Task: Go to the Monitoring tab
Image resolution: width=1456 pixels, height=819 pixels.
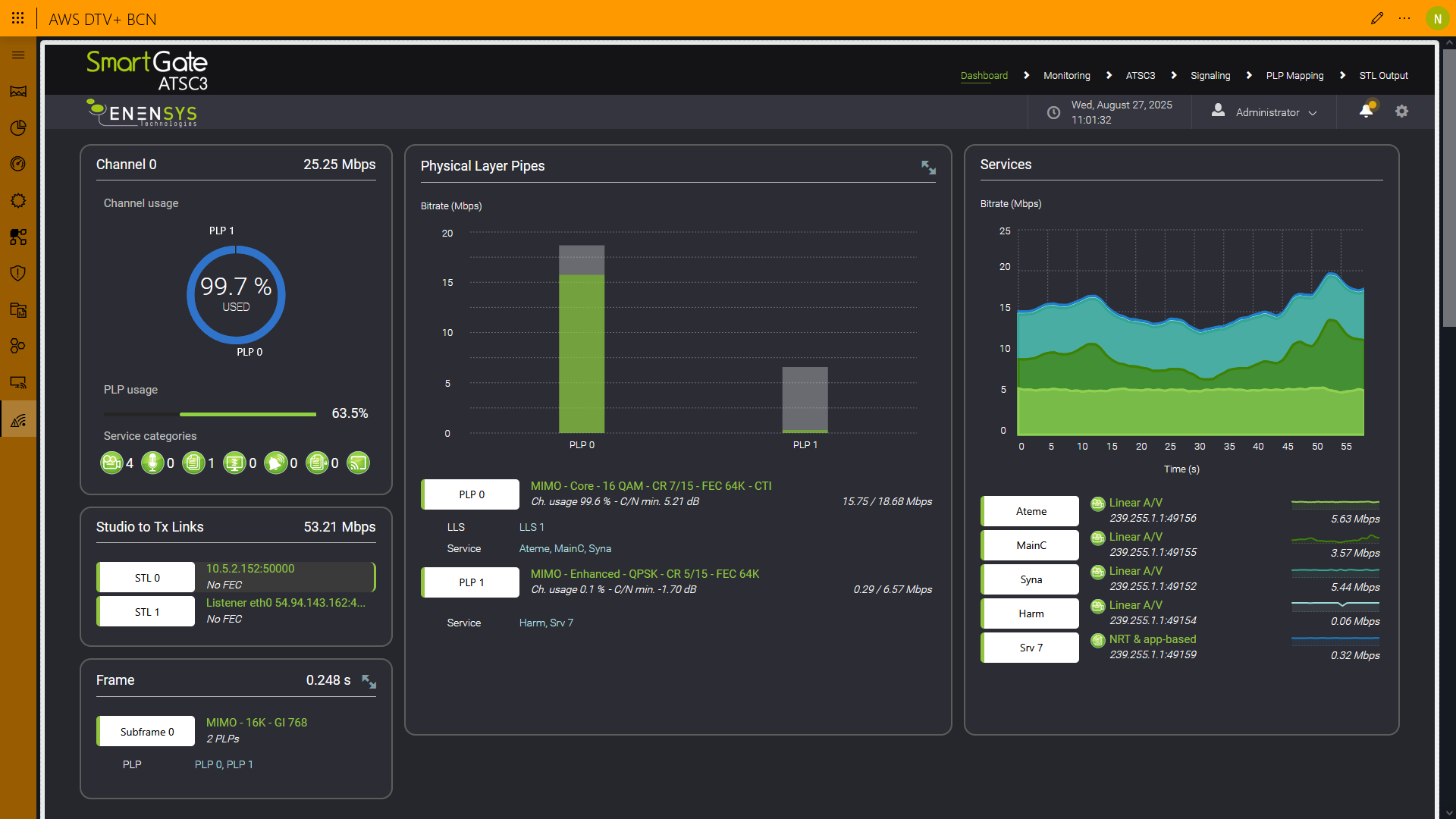Action: 1066,76
